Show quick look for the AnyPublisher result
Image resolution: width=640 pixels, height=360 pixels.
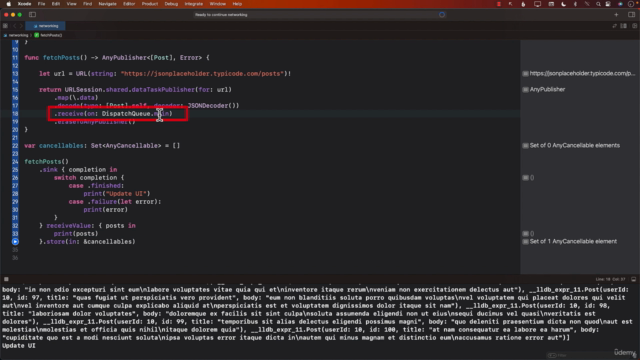526,89
